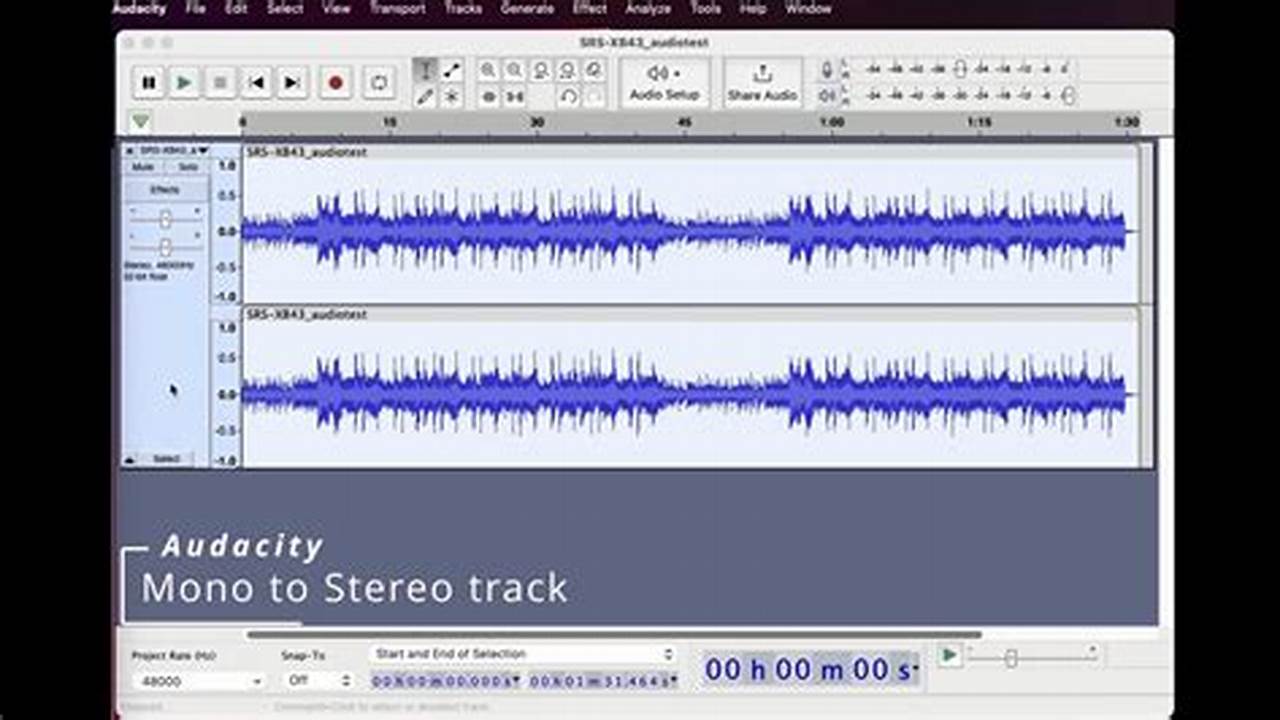Solo the SRS-XB43 track
Screen dimensions: 1280x720
pyautogui.click(x=188, y=167)
